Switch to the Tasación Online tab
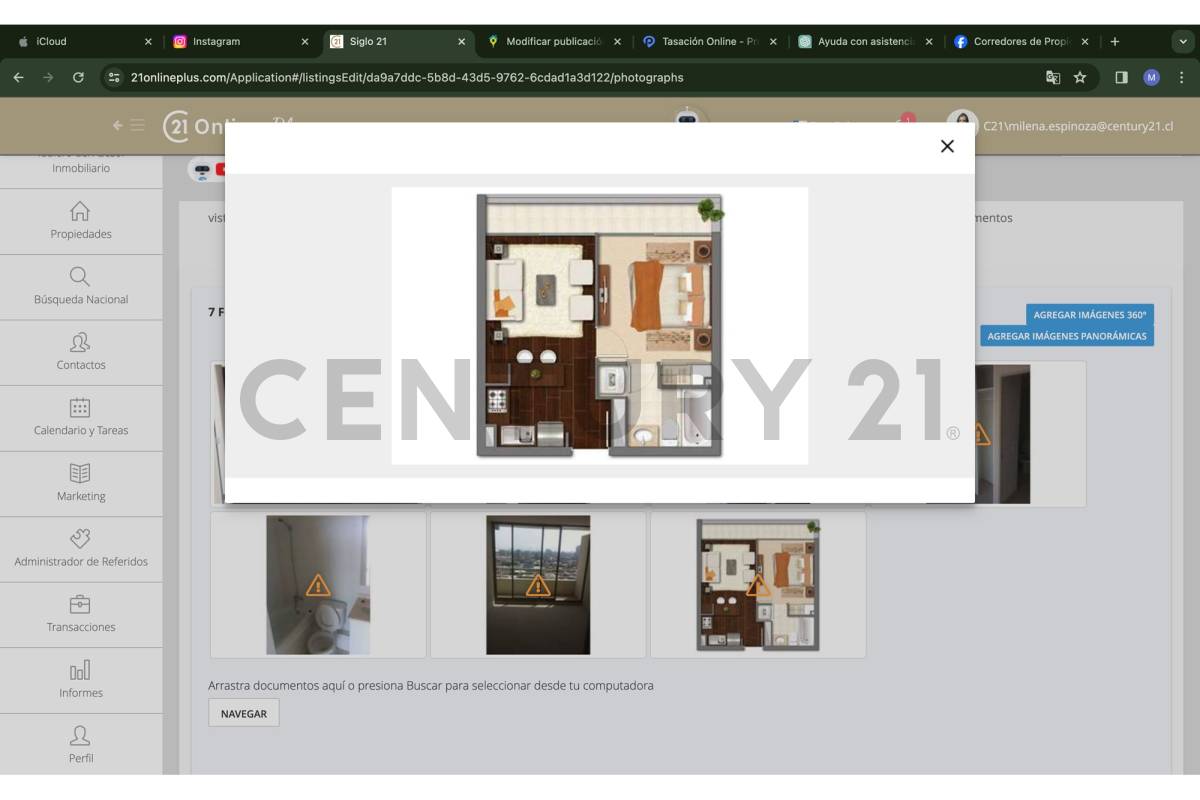 tap(709, 42)
